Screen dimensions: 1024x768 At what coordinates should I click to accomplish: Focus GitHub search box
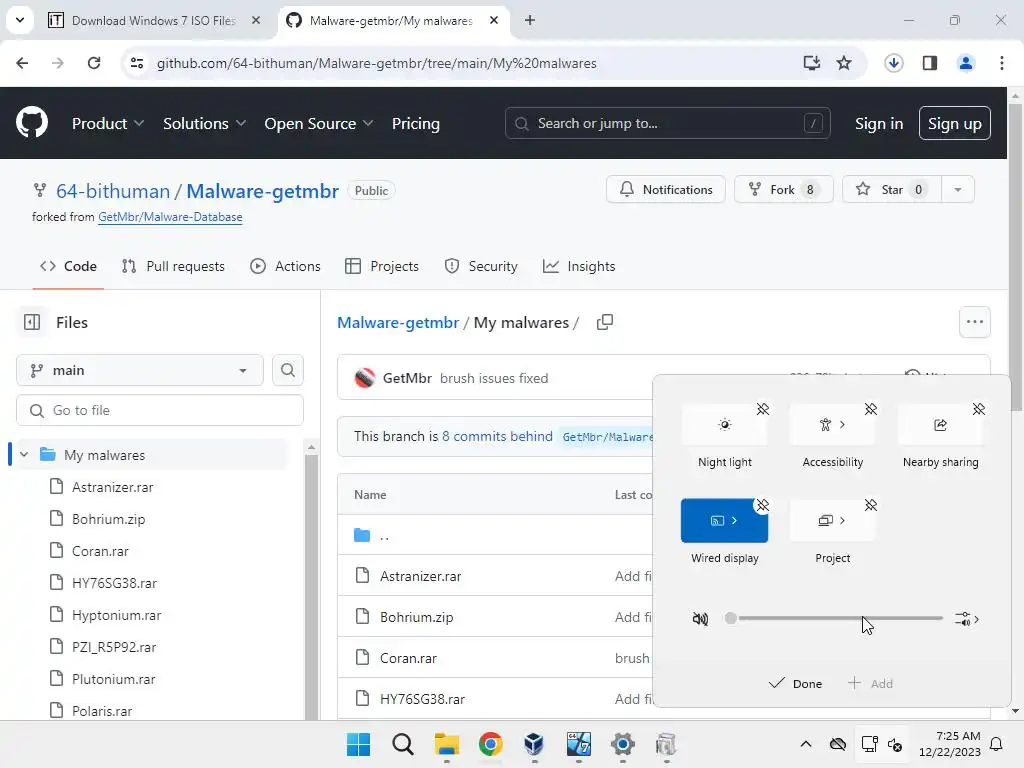point(667,123)
